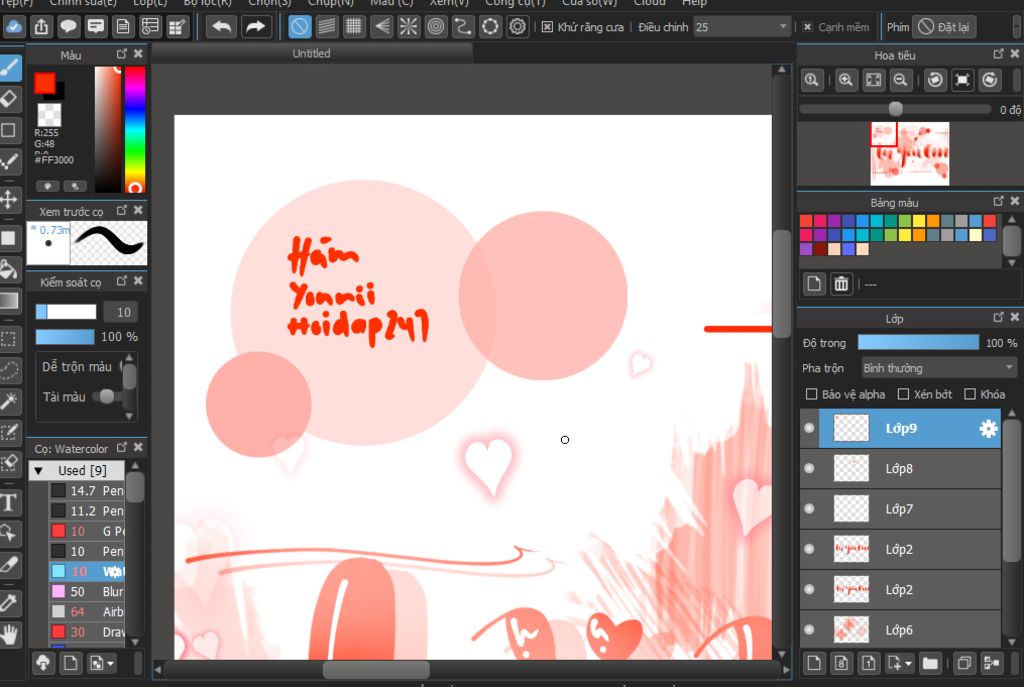The height and width of the screenshot is (687, 1024).
Task: Zoom out using the navigator icon
Action: click(x=901, y=80)
